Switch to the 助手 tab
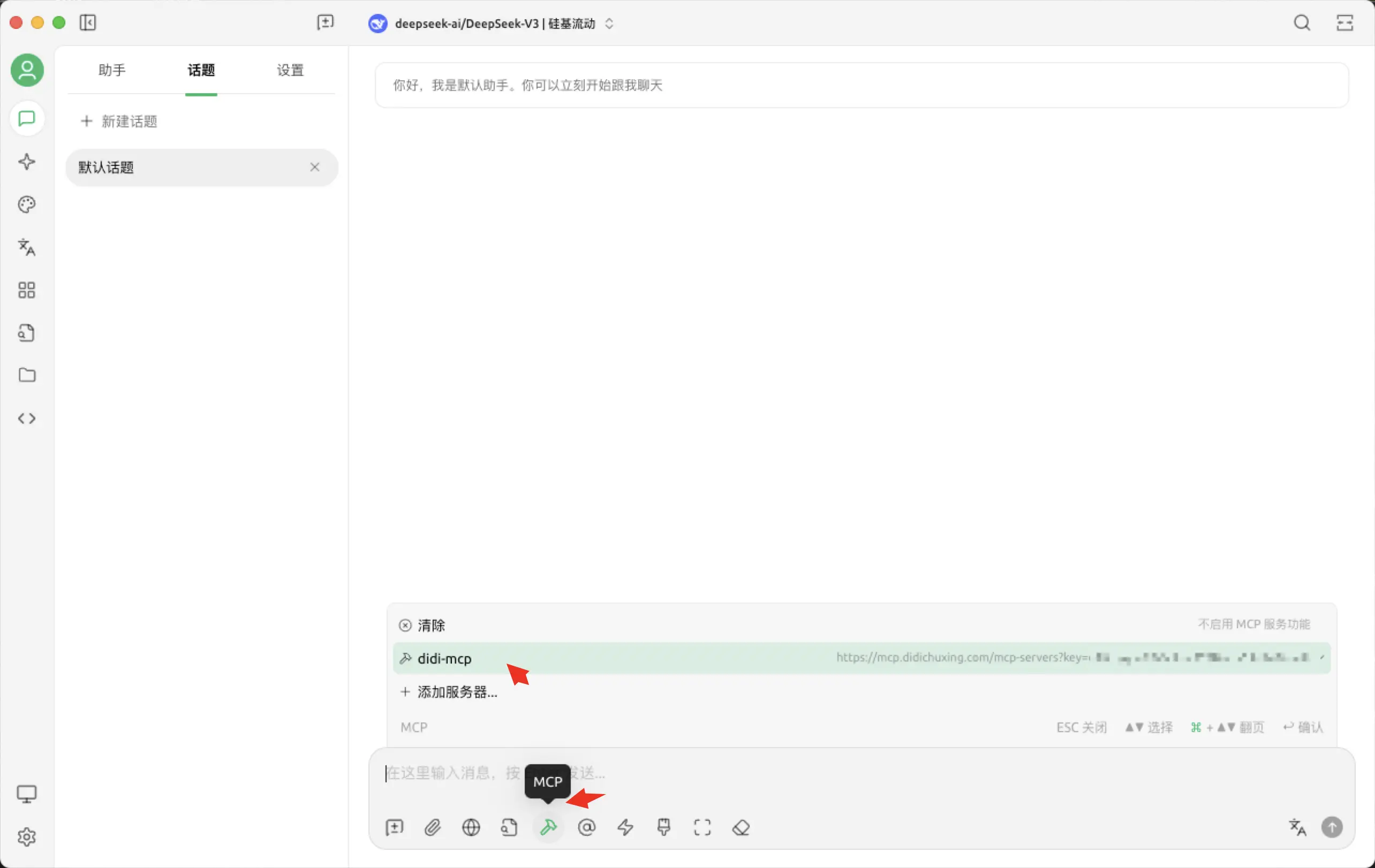 point(112,70)
